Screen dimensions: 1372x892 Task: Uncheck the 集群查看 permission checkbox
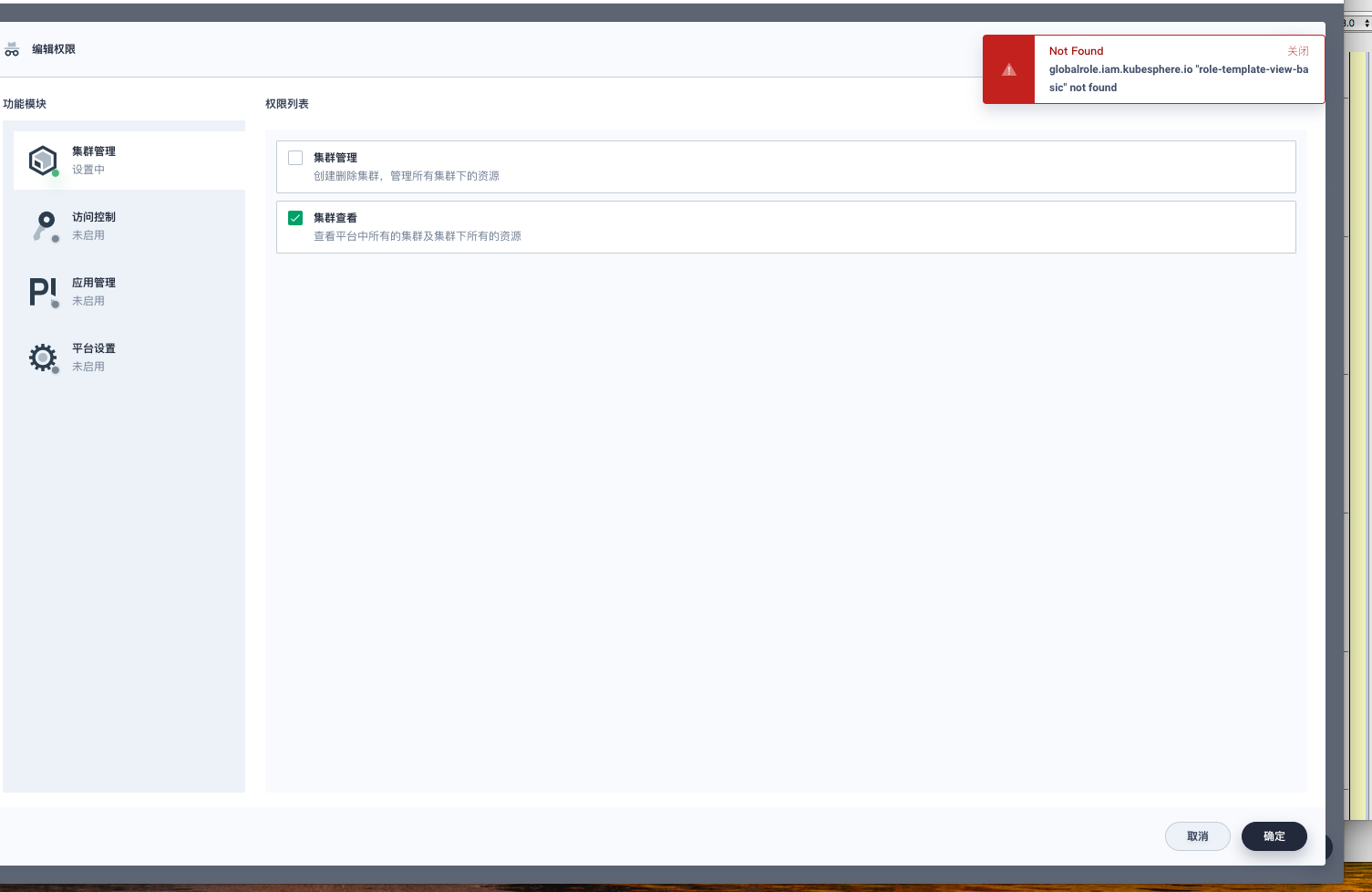pyautogui.click(x=295, y=218)
